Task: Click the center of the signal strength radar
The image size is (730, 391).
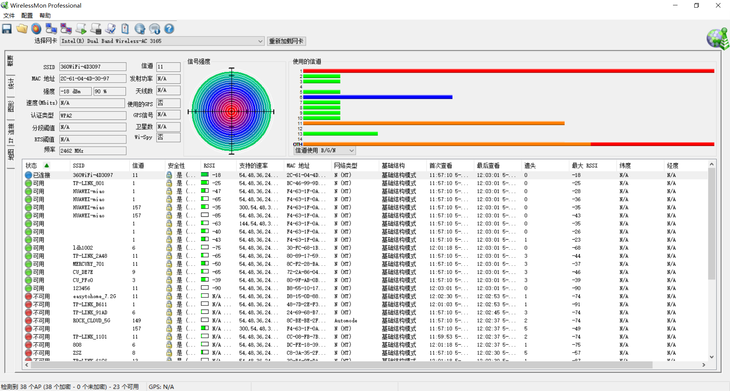Action: pos(231,112)
